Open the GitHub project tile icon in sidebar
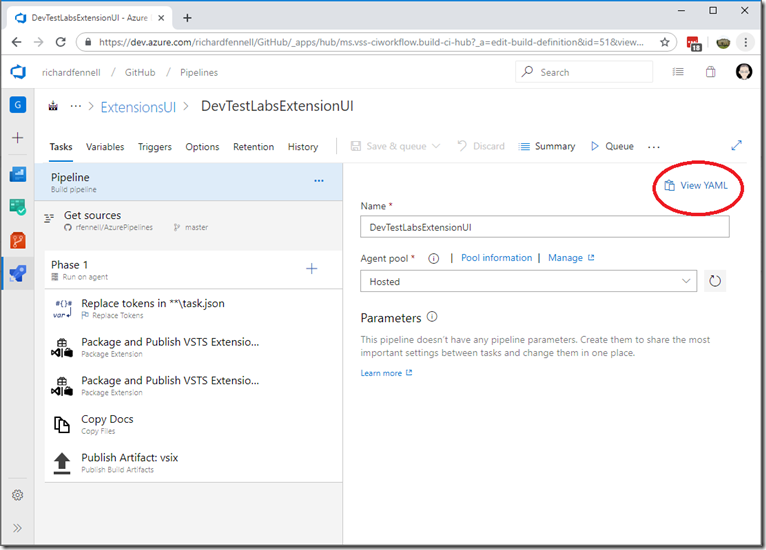 point(18,105)
